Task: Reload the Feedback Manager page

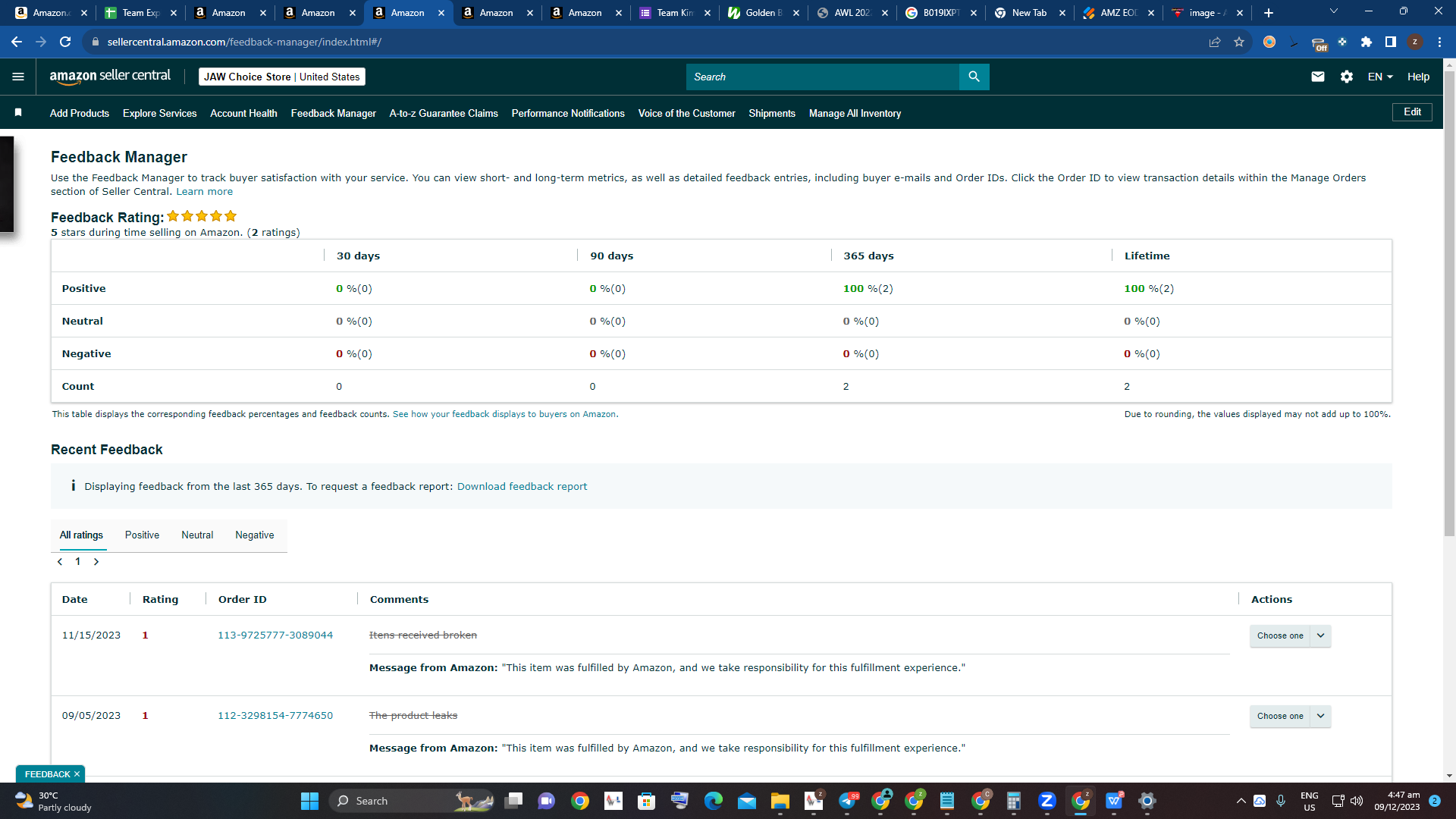Action: [x=65, y=42]
